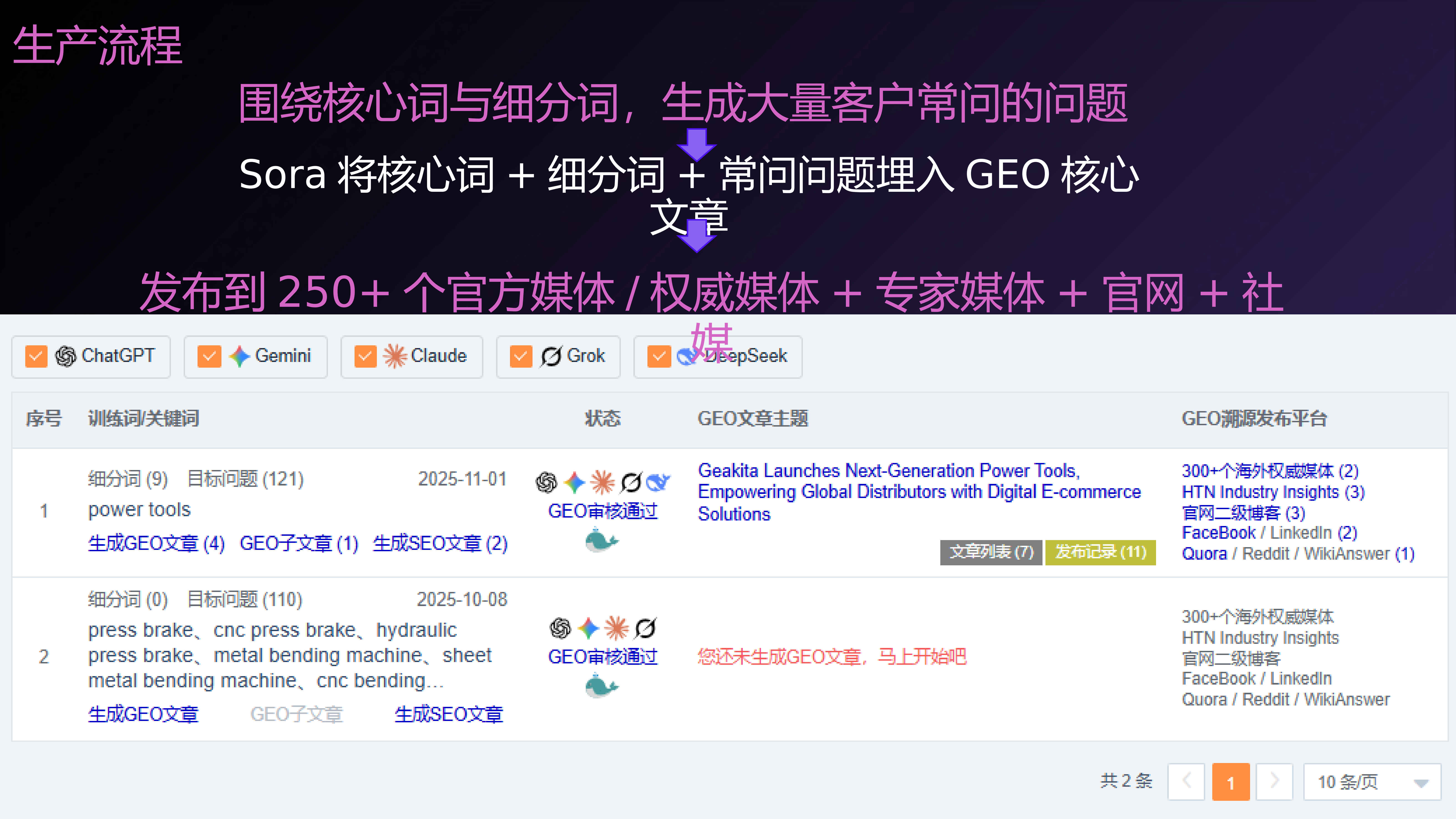
Task: Click the Grok icon in row 1 status
Action: click(x=631, y=482)
